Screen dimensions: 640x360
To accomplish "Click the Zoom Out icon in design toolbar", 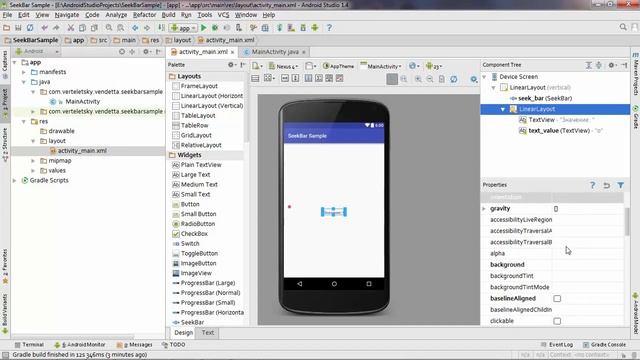I will [430, 79].
